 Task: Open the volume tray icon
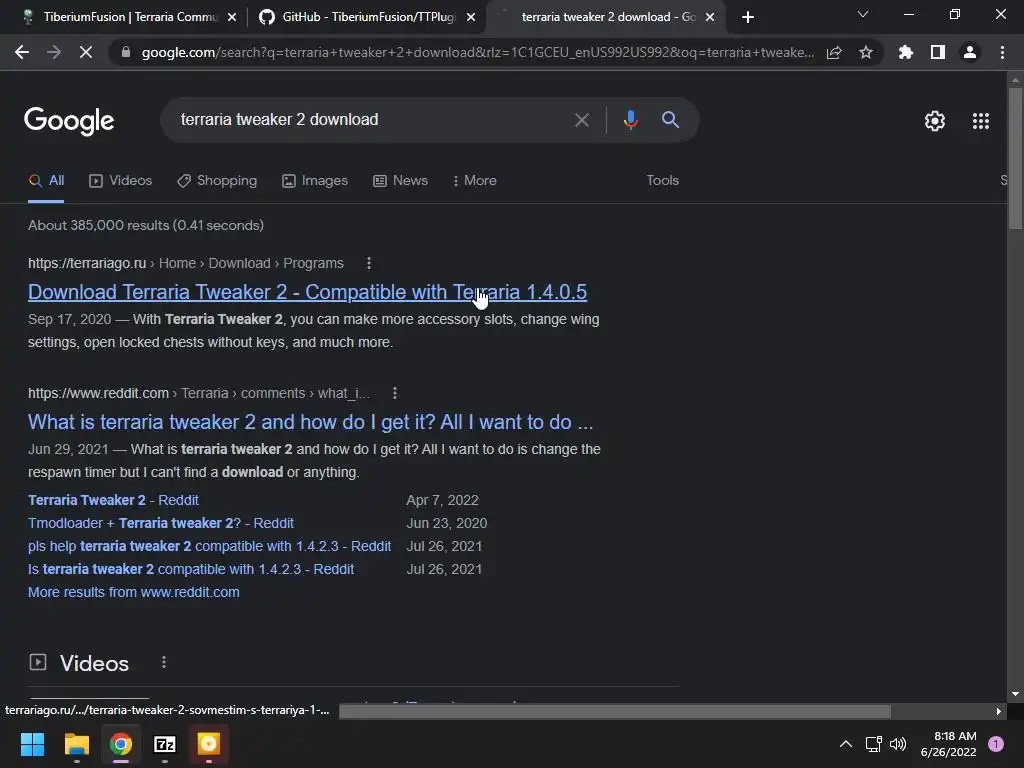(x=898, y=744)
